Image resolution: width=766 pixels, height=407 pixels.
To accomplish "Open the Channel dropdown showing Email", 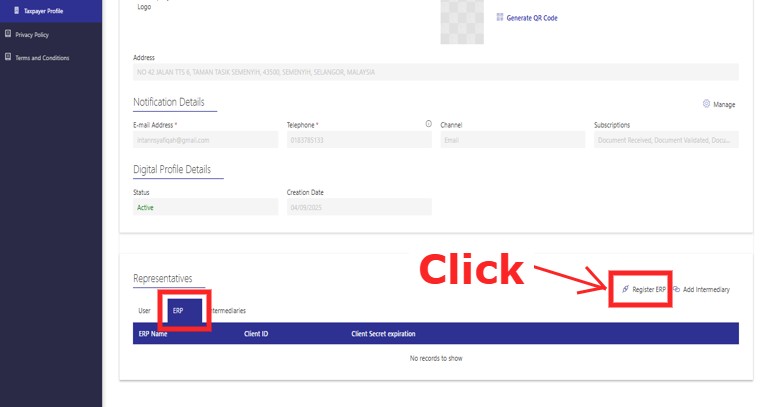I will [x=512, y=141].
